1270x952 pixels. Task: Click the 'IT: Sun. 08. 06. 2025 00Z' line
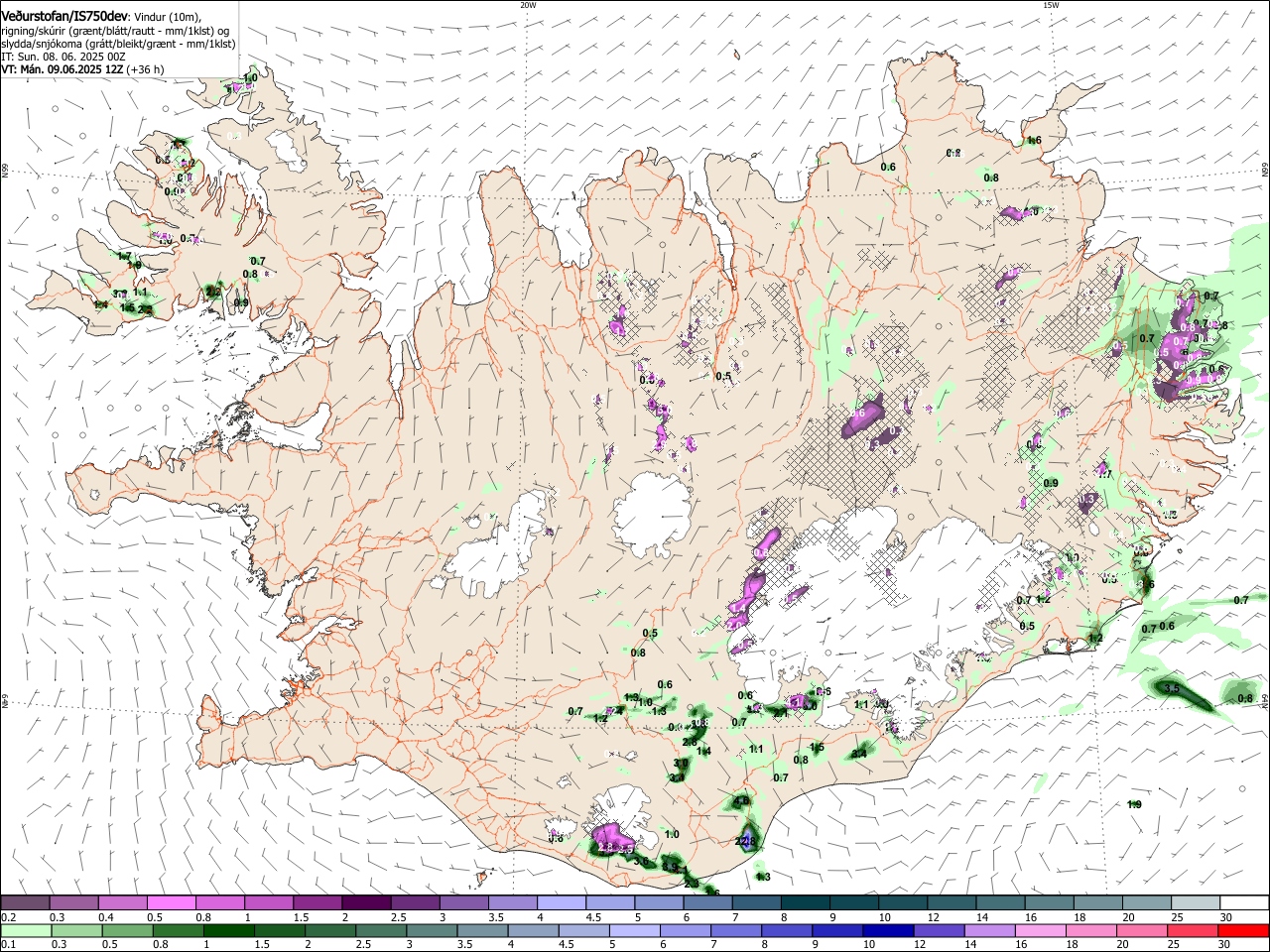point(63,57)
